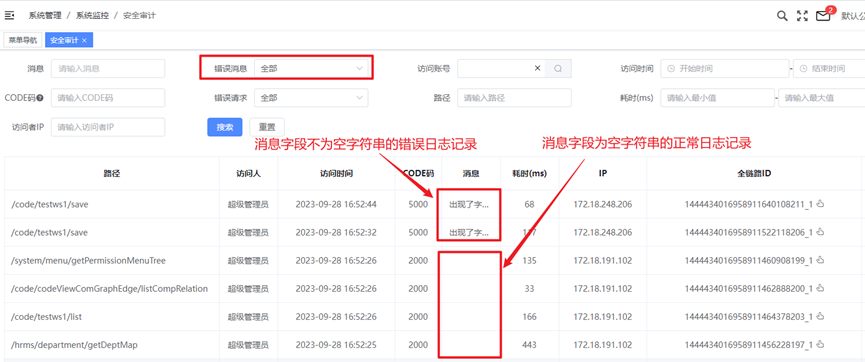Open the 错误请求 dropdown
The height and width of the screenshot is (362, 865).
(x=311, y=98)
